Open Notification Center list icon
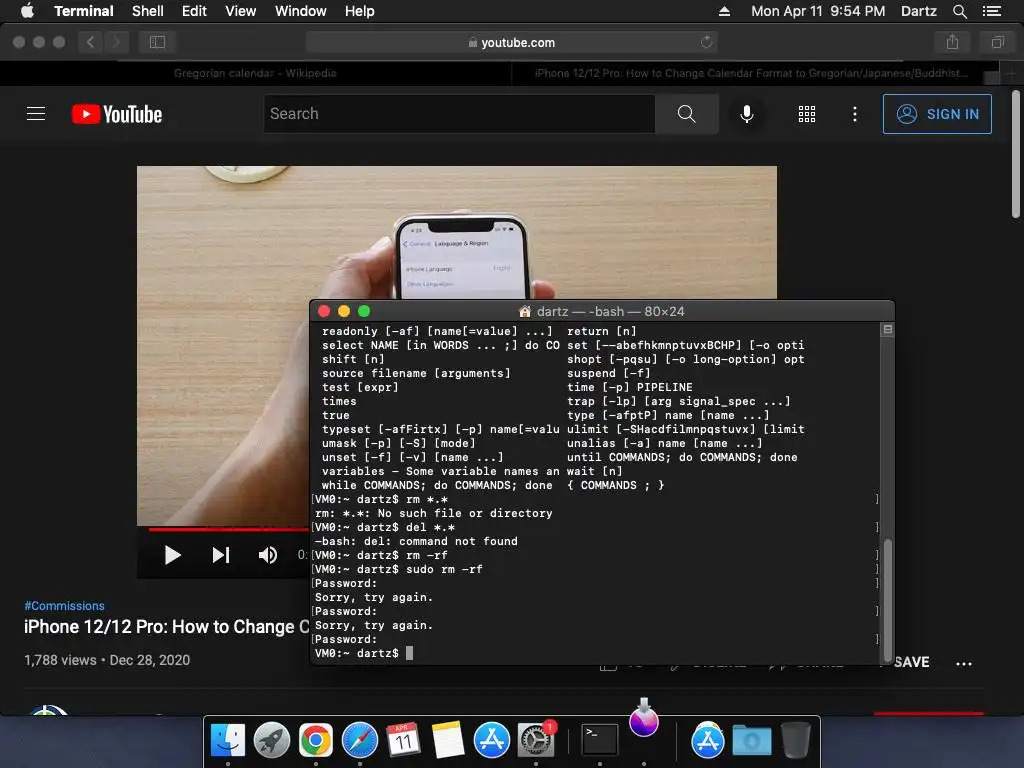1024x768 pixels. [991, 11]
